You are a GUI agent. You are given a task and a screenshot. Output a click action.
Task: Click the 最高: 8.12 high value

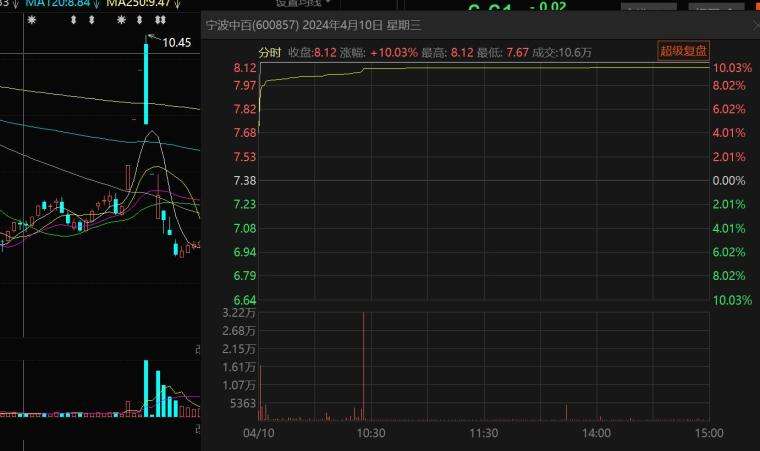tap(447, 52)
